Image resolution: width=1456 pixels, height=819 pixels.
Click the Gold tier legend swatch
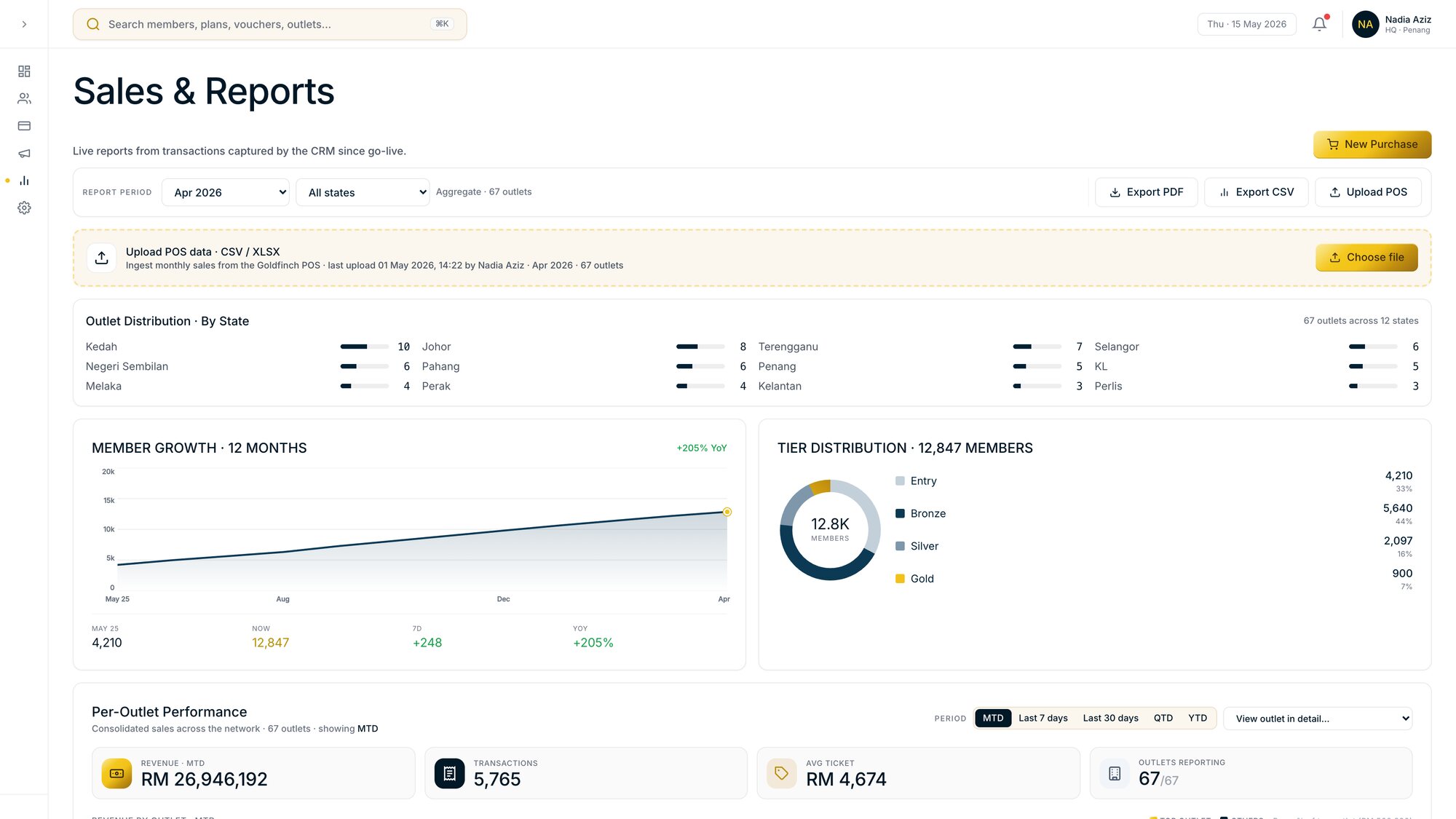click(900, 579)
